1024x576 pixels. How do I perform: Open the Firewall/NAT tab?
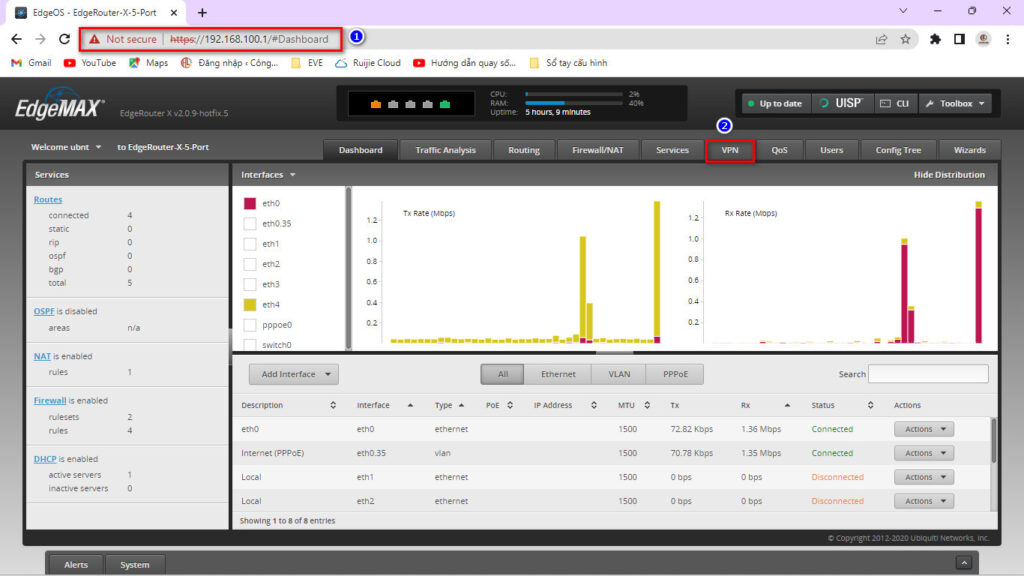point(598,150)
